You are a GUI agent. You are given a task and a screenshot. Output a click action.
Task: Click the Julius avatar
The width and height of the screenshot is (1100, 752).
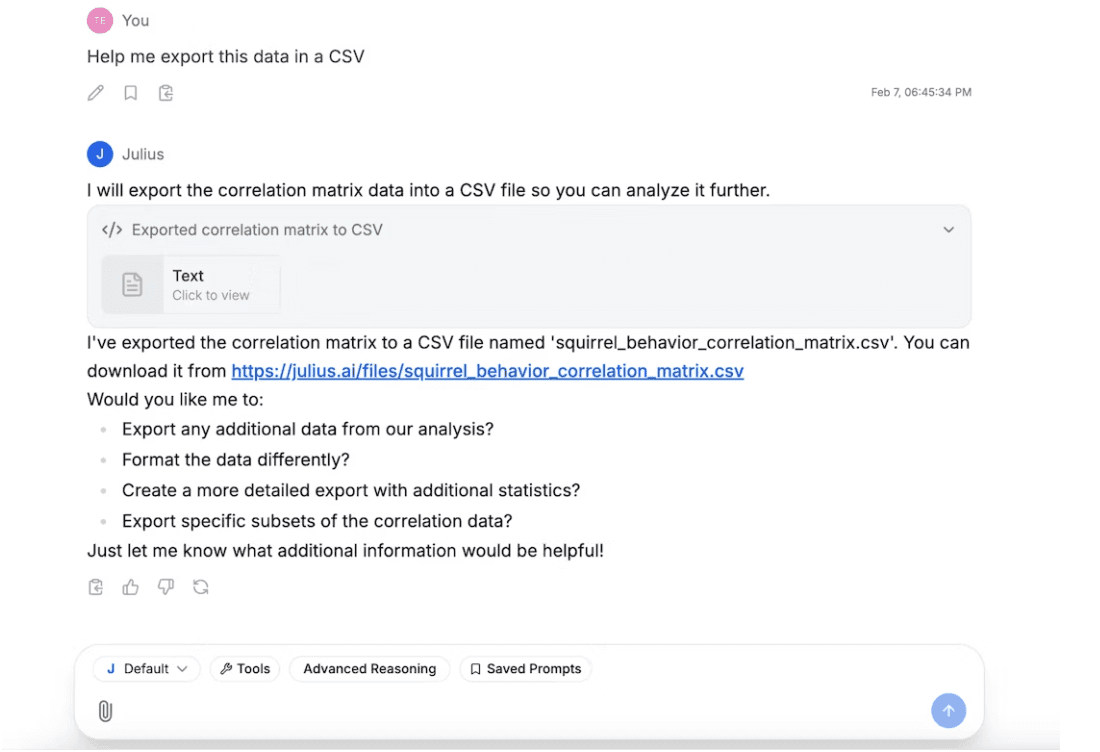[99, 153]
